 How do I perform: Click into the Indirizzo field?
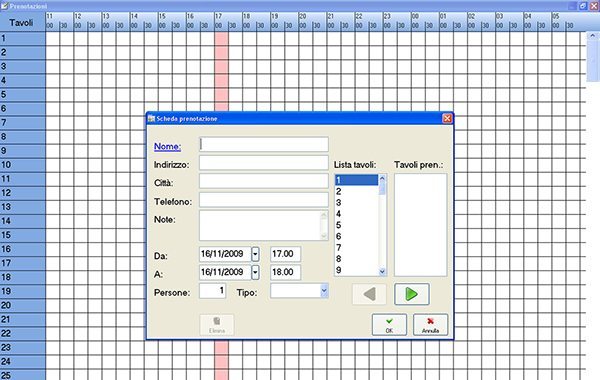click(x=264, y=163)
